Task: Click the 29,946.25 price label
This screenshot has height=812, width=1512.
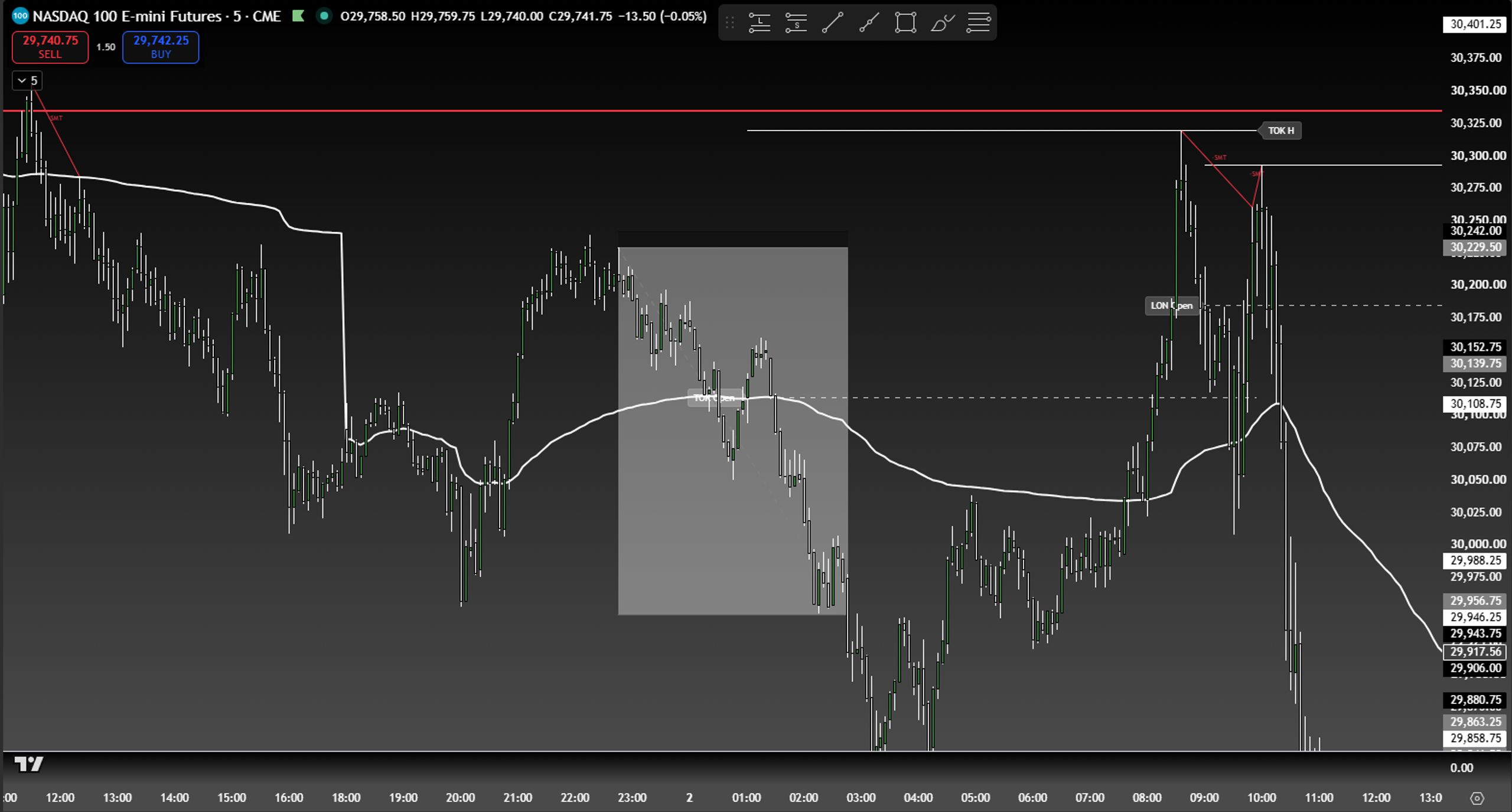Action: pos(1475,617)
